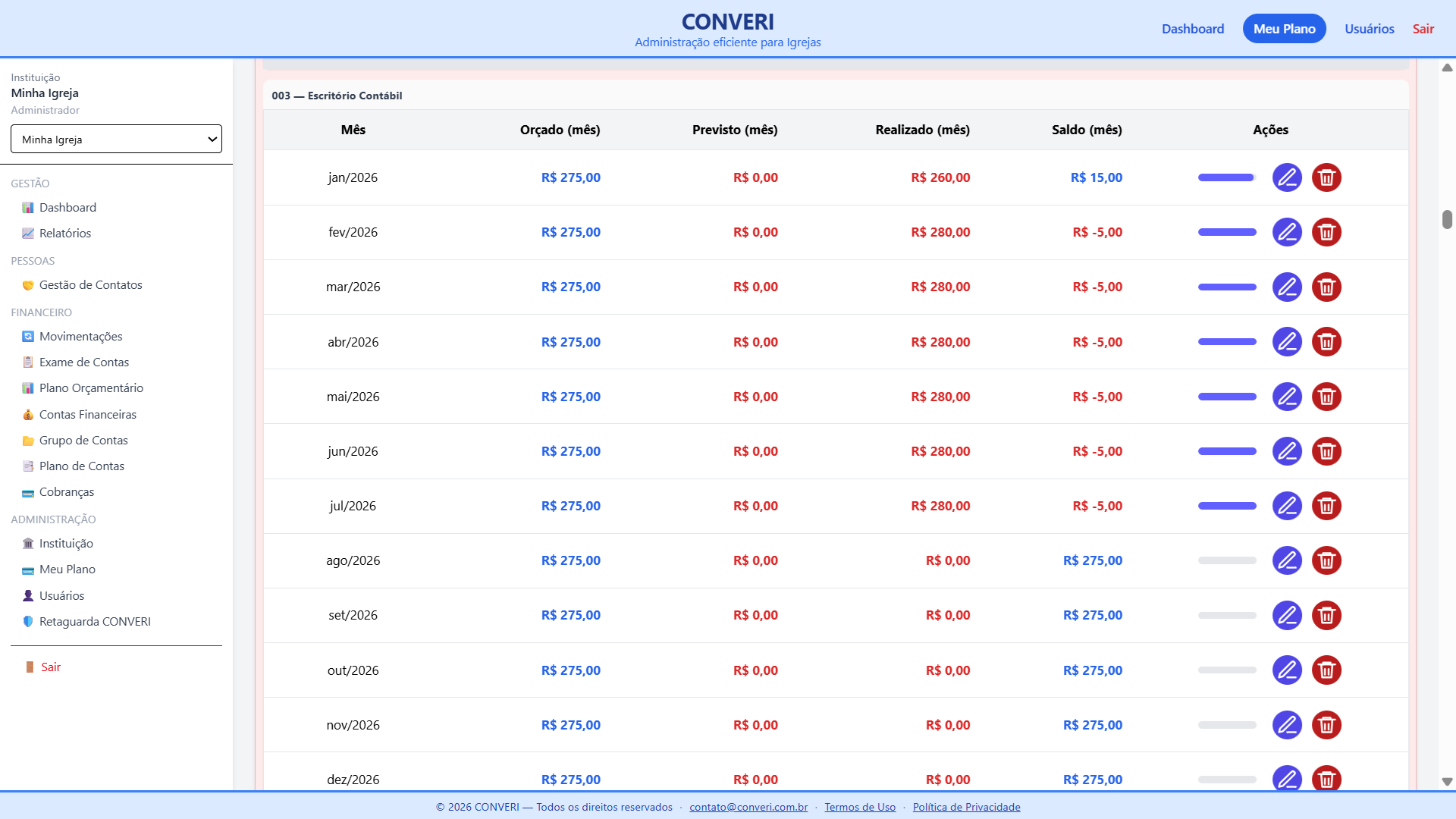The height and width of the screenshot is (819, 1456).
Task: Open Usuários in the sidebar
Action: point(61,595)
